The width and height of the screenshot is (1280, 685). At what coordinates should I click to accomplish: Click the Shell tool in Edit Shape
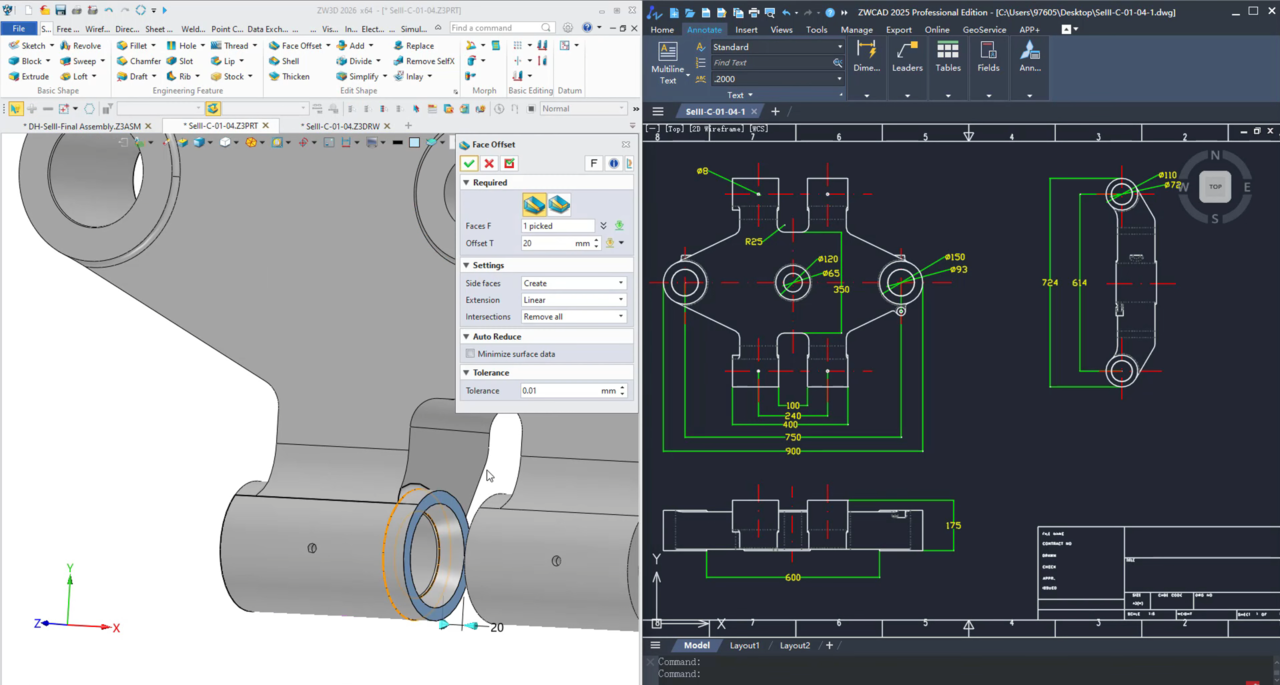[290, 61]
